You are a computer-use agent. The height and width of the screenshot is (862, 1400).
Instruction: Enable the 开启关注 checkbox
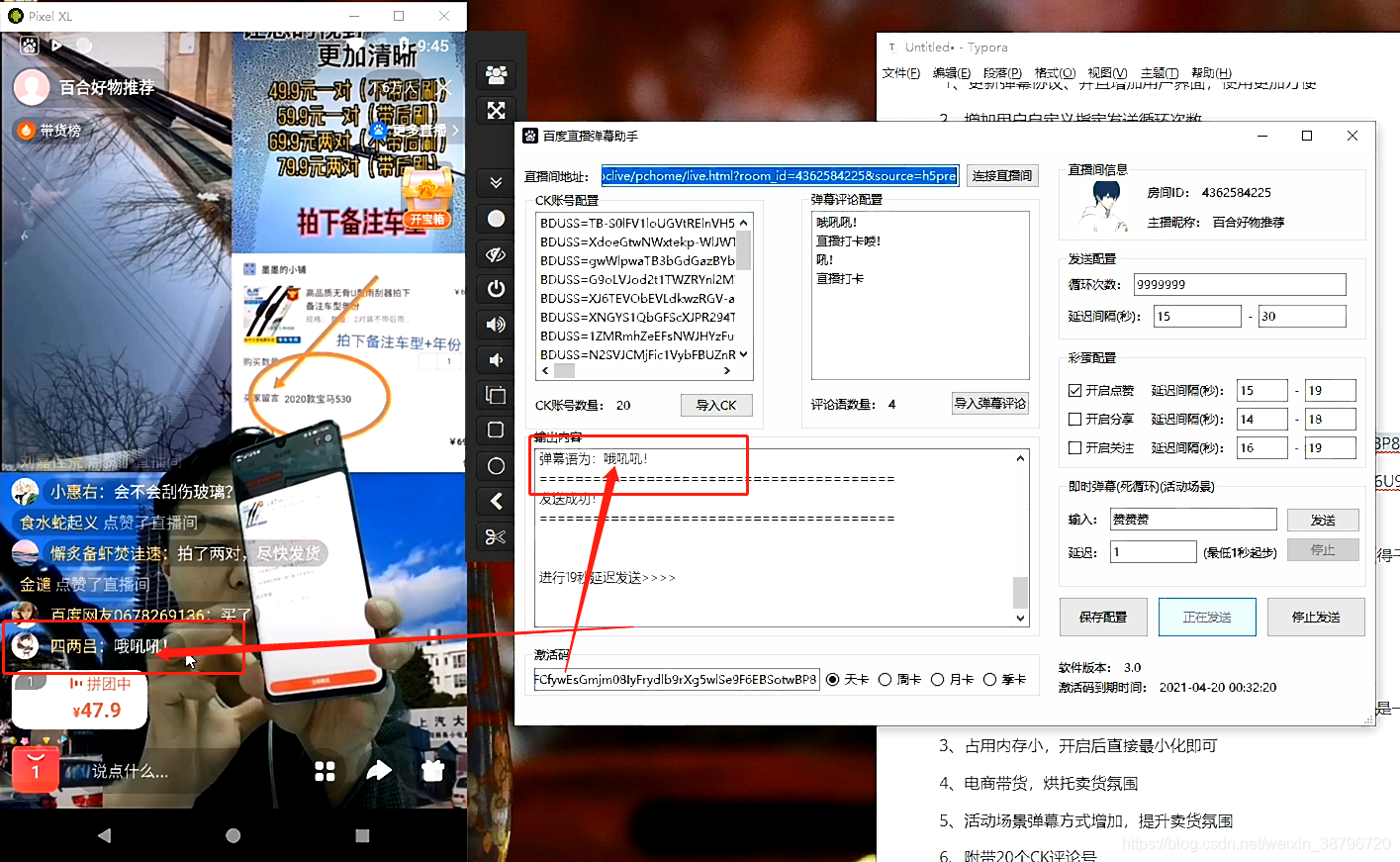[1075, 447]
